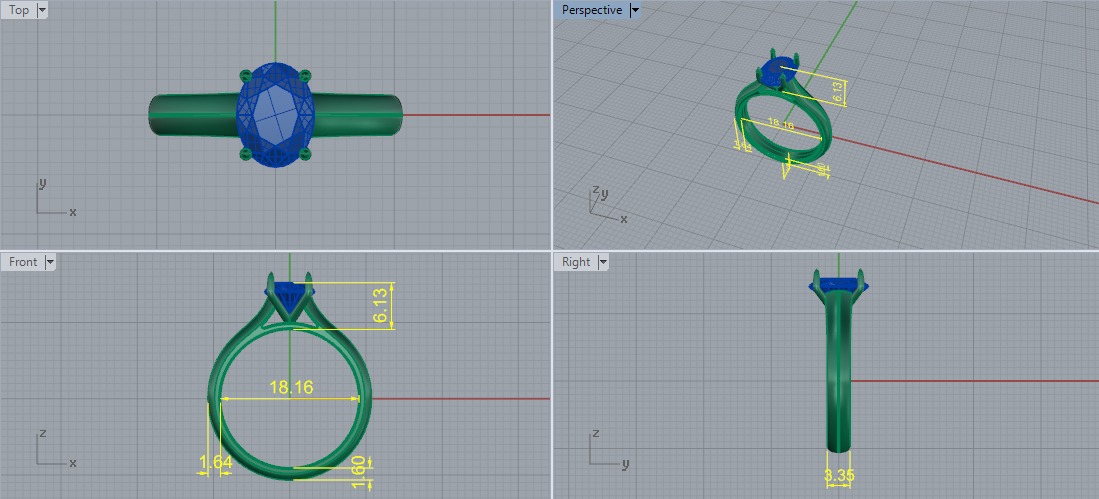Click the 3.35 width dimension in Right view

pos(839,476)
